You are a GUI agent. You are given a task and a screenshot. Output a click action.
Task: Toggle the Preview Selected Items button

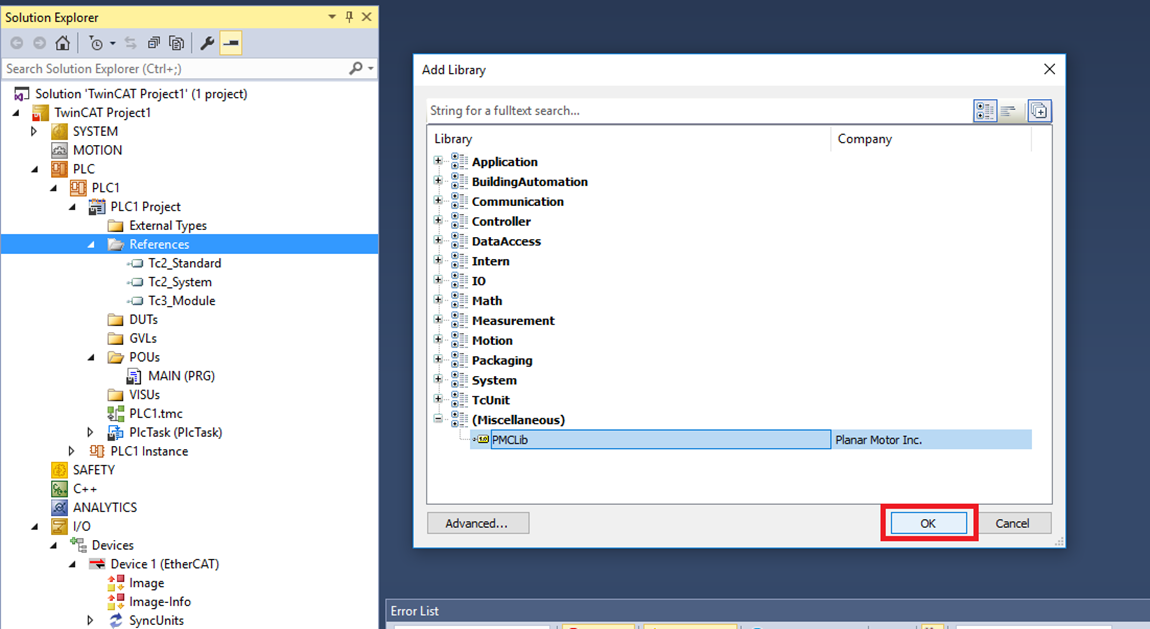(x=231, y=43)
